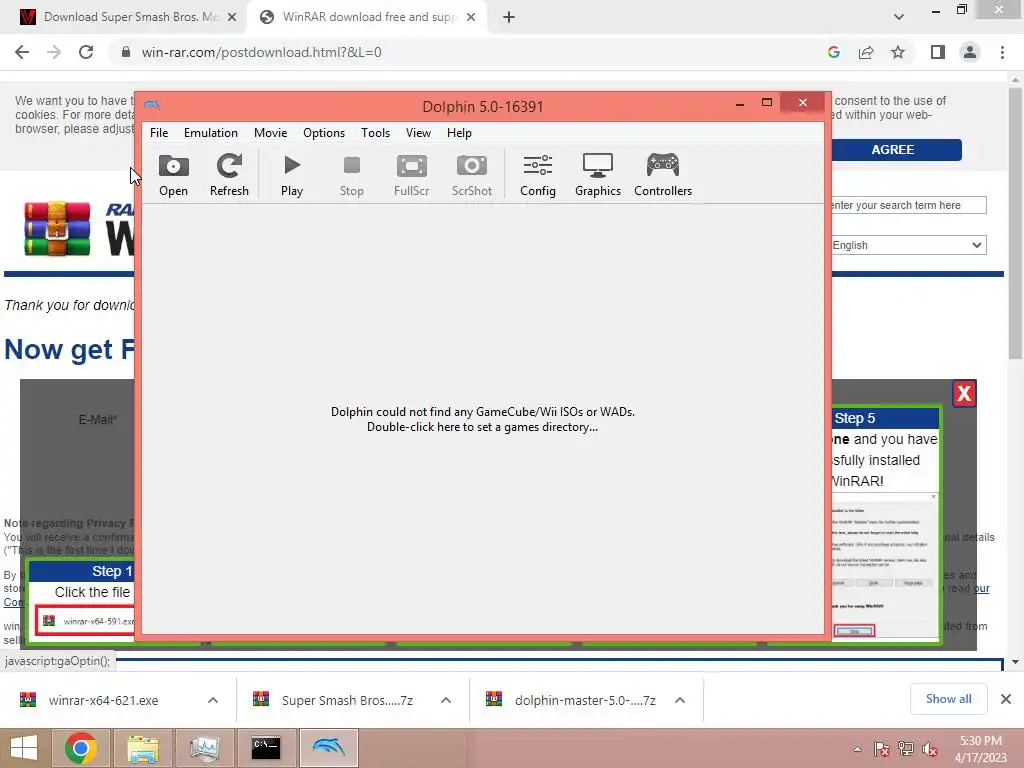Open the winrar-x64-621.exe download
The width and height of the screenshot is (1024, 768).
(103, 700)
